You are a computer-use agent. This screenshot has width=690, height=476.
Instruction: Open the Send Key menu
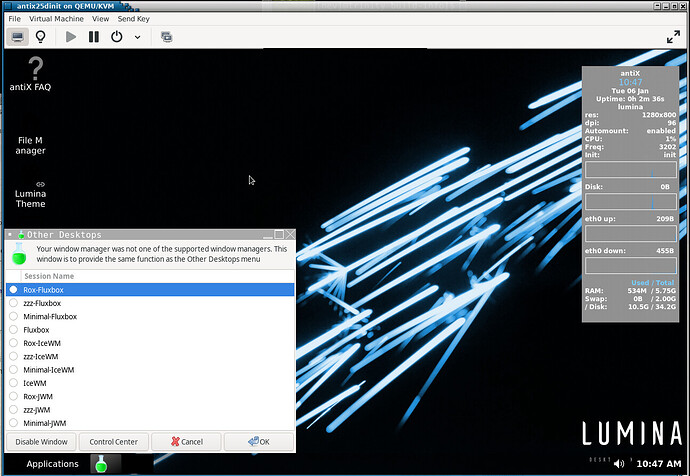coord(134,18)
